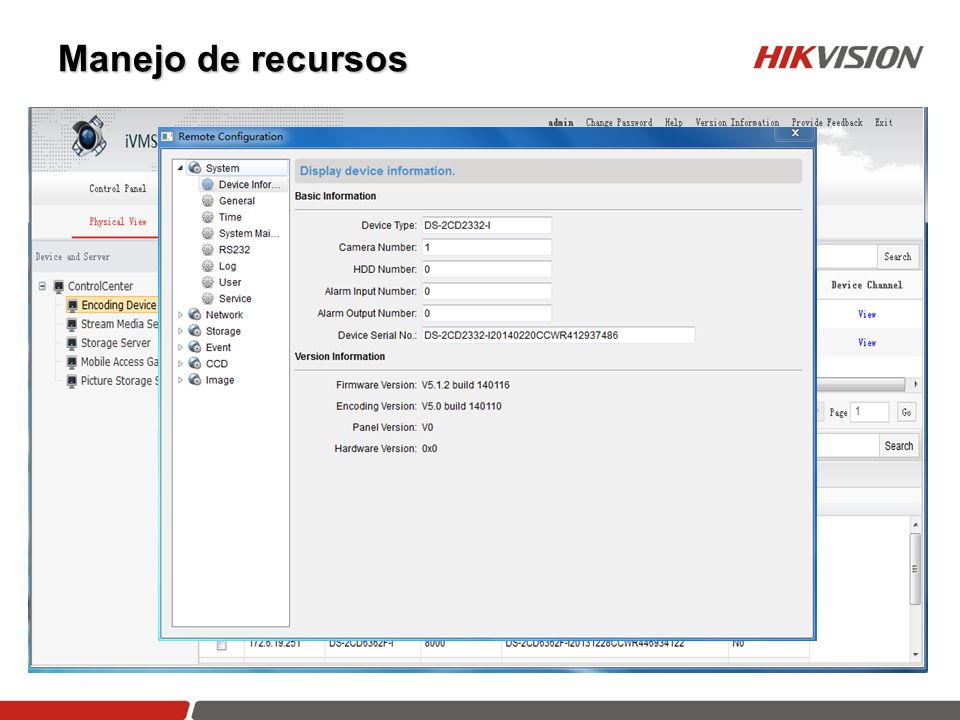Click the Picture Storage Server icon
Screen dimensions: 960x720
click(x=72, y=381)
